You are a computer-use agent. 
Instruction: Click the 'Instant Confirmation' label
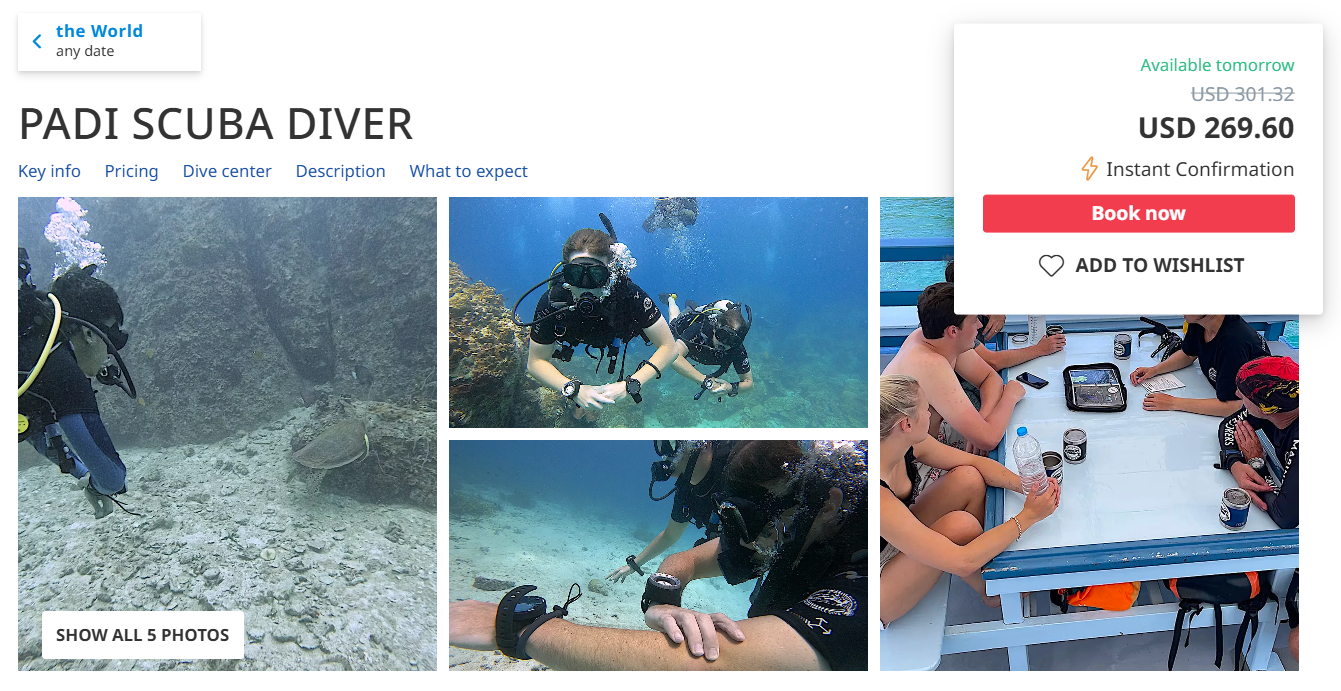click(1200, 169)
